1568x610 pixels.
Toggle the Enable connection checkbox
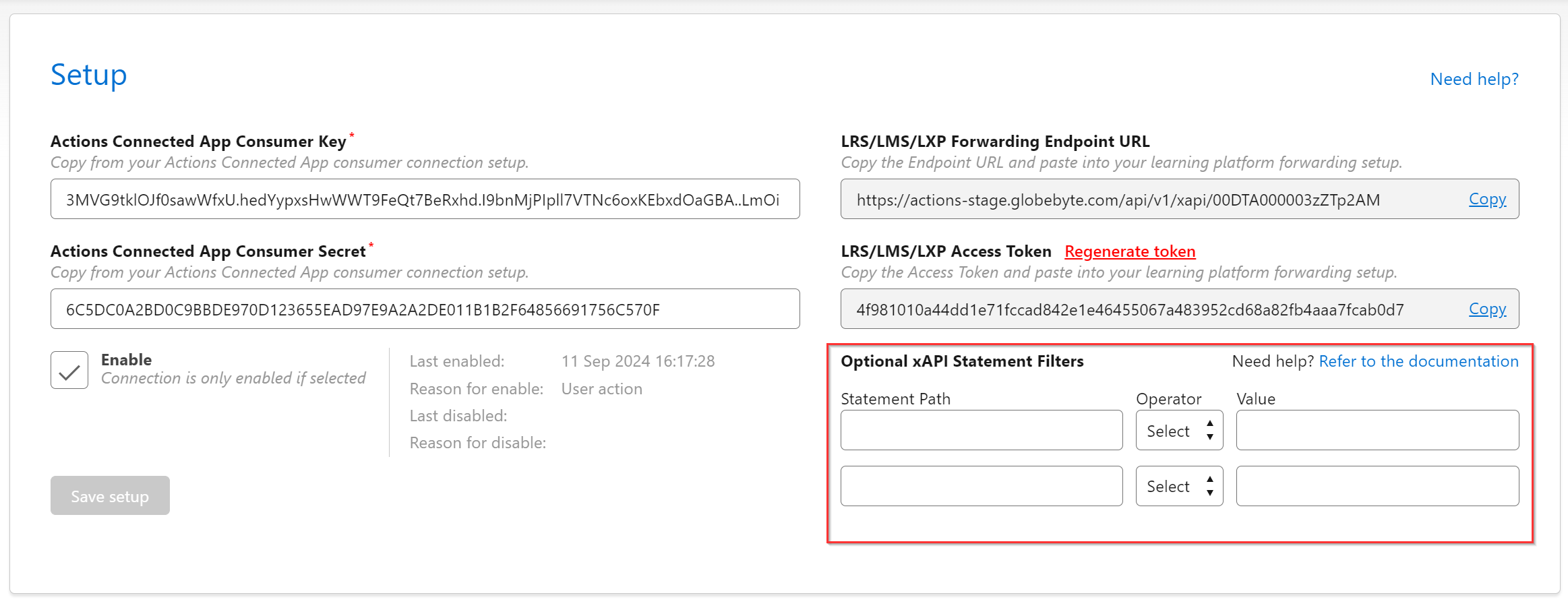coord(69,370)
